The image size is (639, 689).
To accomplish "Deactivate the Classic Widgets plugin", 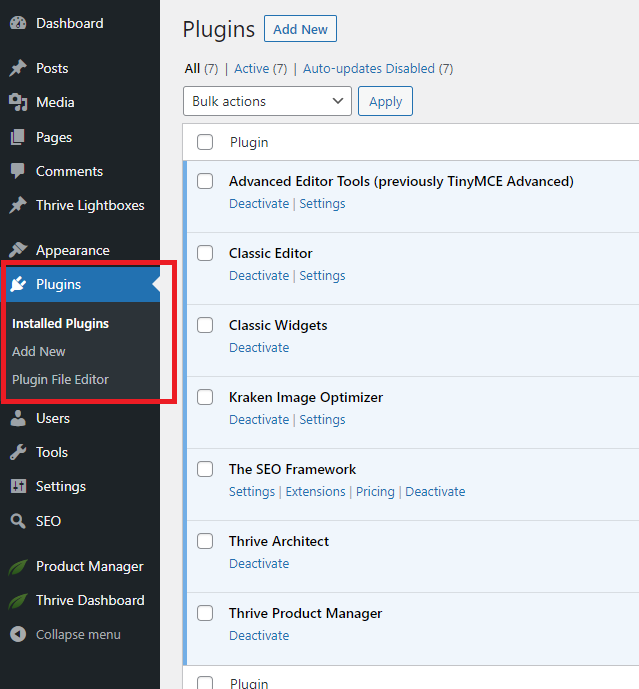I will click(x=259, y=348).
